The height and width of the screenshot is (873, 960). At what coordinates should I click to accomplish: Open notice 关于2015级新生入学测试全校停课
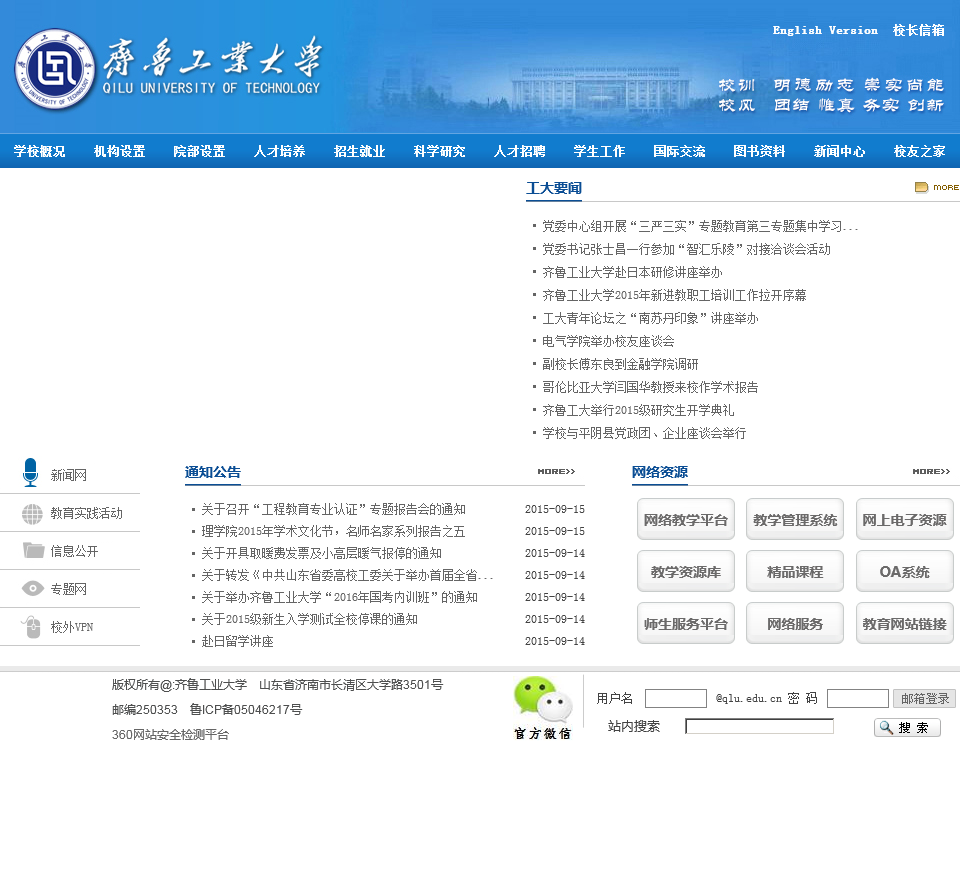tap(309, 620)
